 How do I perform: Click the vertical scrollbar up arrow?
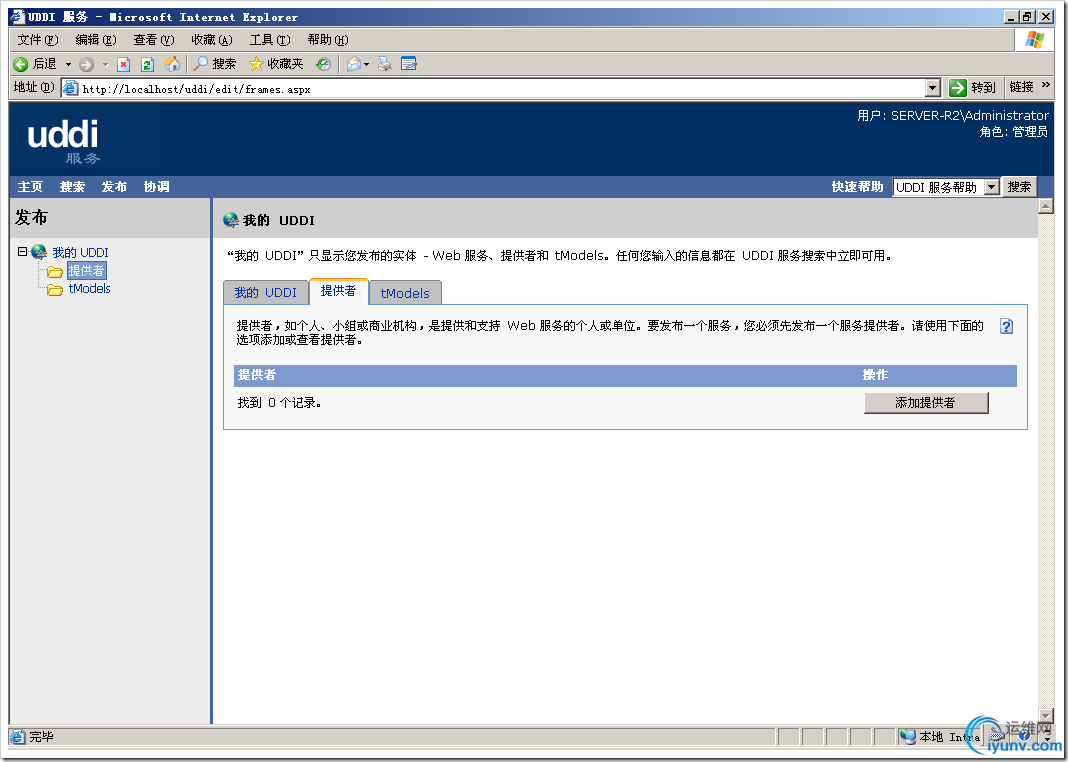click(1046, 206)
